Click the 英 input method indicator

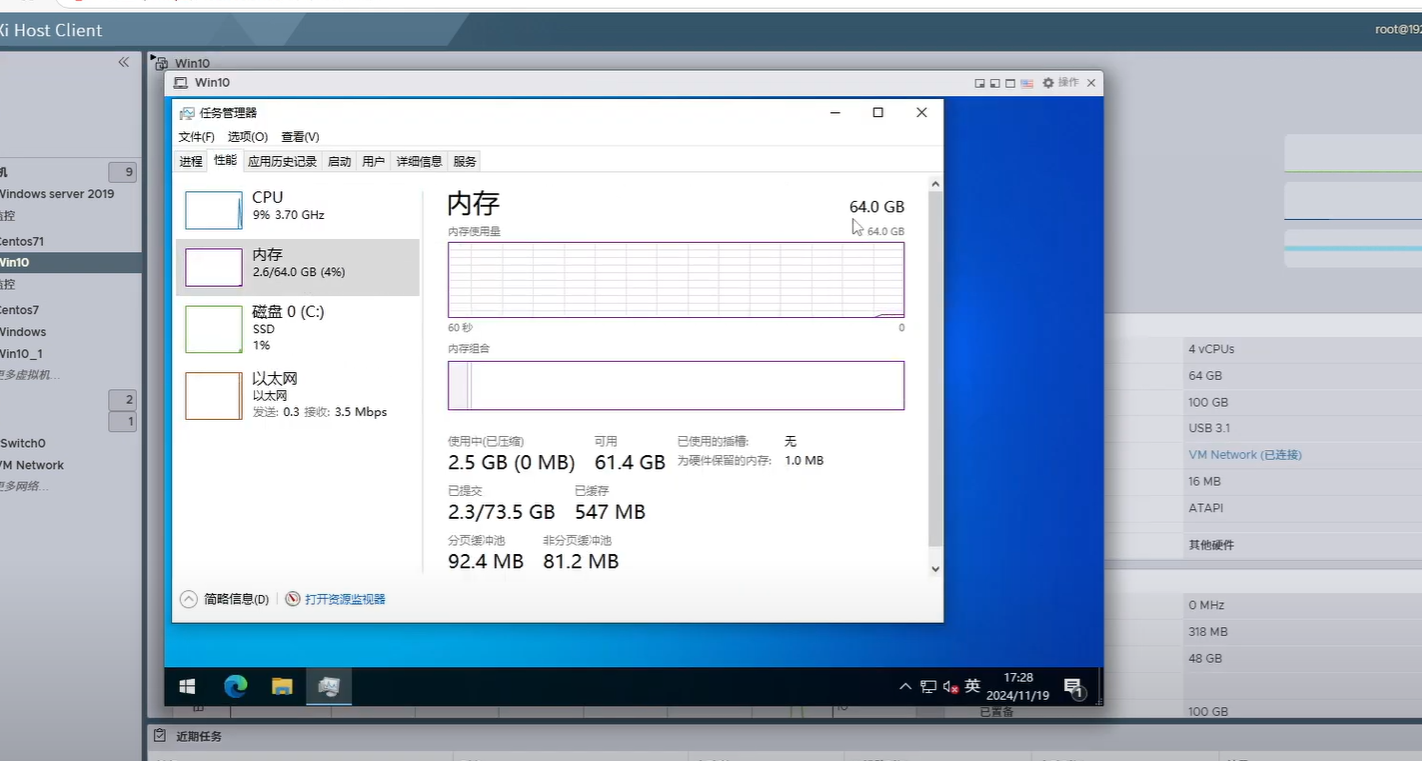pyautogui.click(x=972, y=687)
